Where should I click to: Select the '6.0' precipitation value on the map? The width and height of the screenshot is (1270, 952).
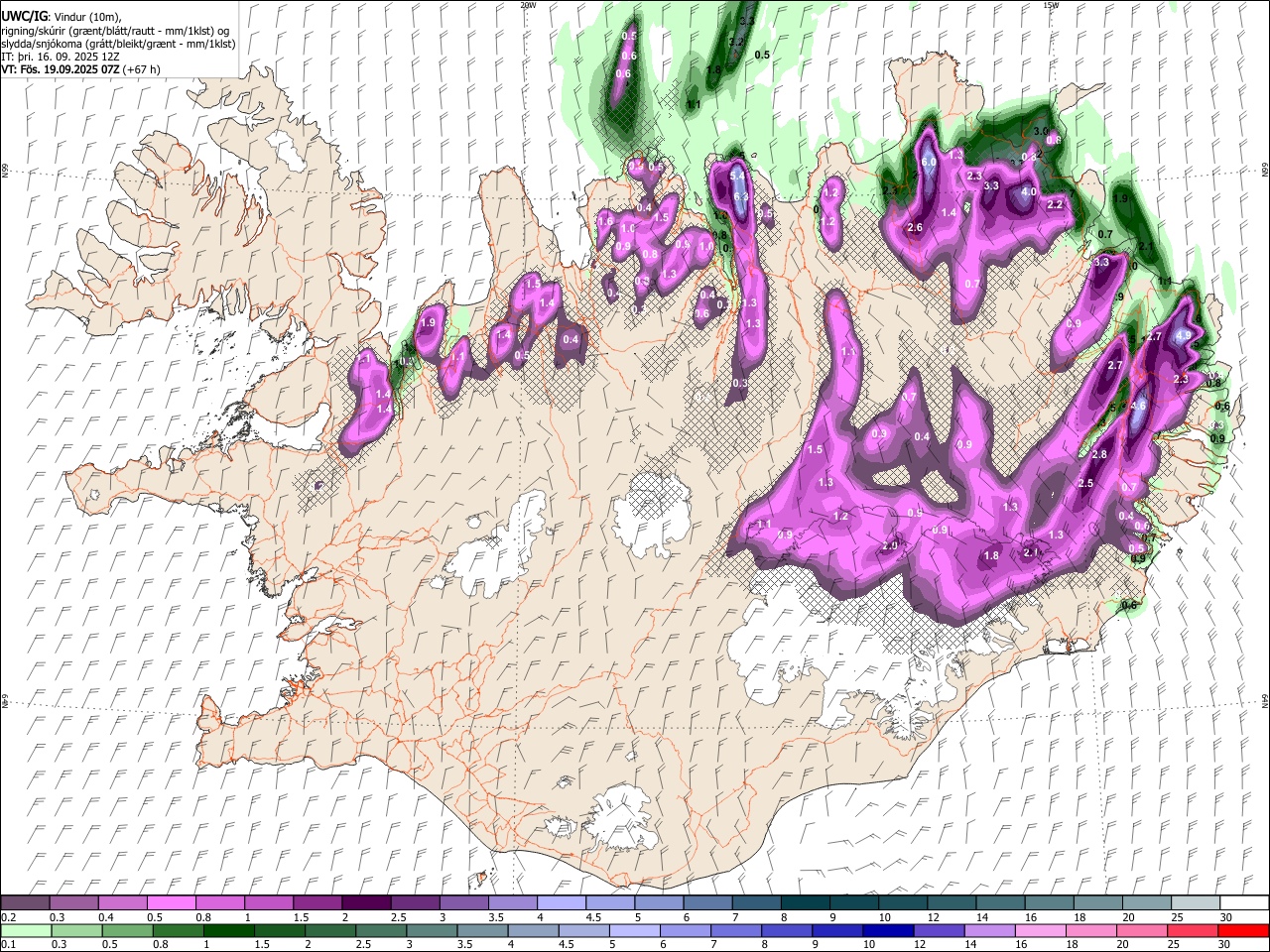[929, 162]
